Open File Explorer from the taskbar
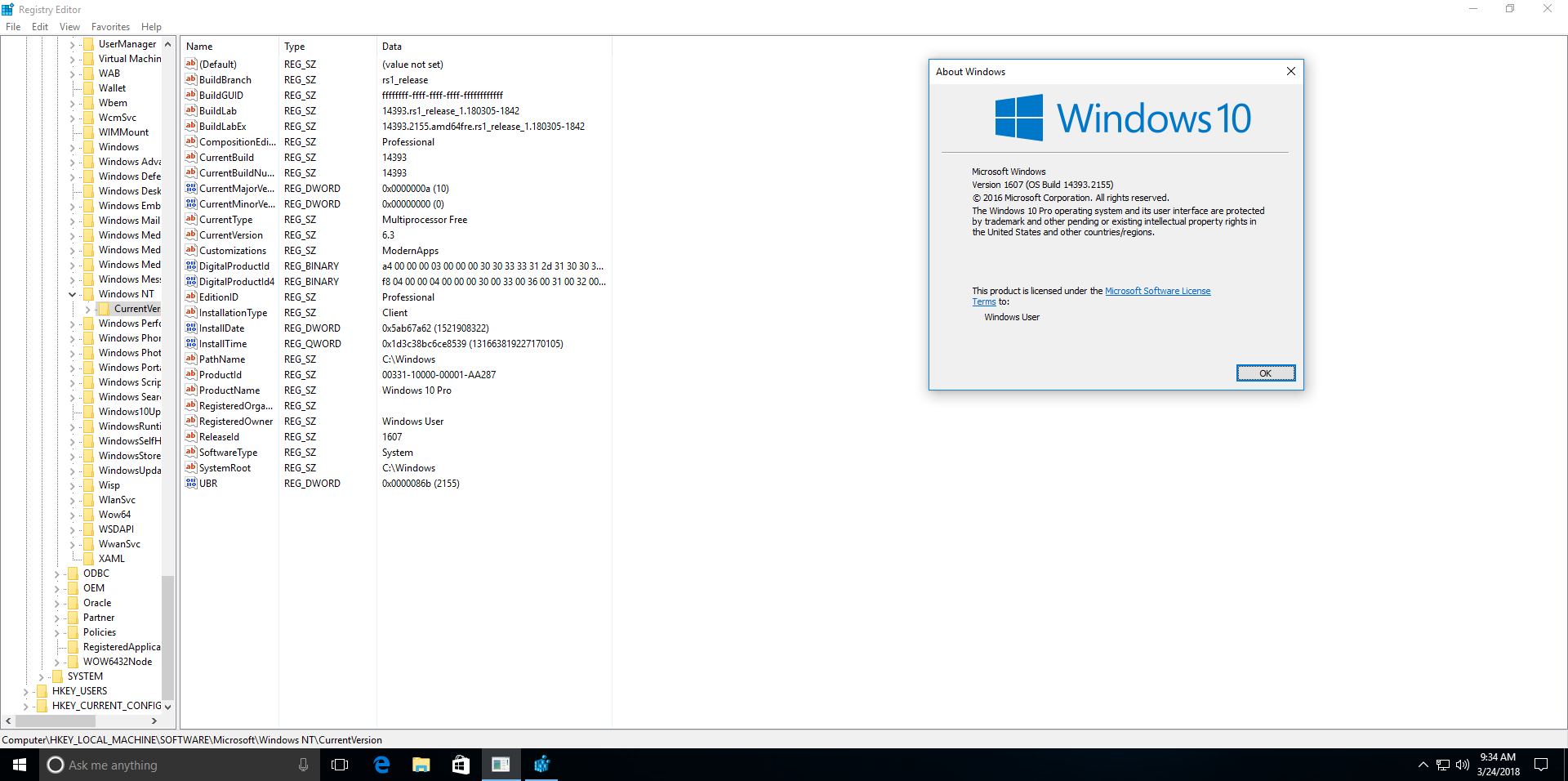The width and height of the screenshot is (1568, 781). [421, 765]
